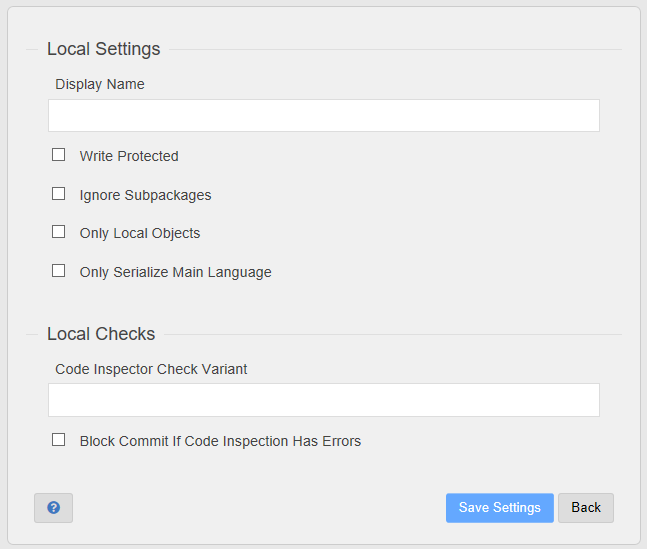The height and width of the screenshot is (549, 647).
Task: Click the Display Name field label
Action: 100,84
